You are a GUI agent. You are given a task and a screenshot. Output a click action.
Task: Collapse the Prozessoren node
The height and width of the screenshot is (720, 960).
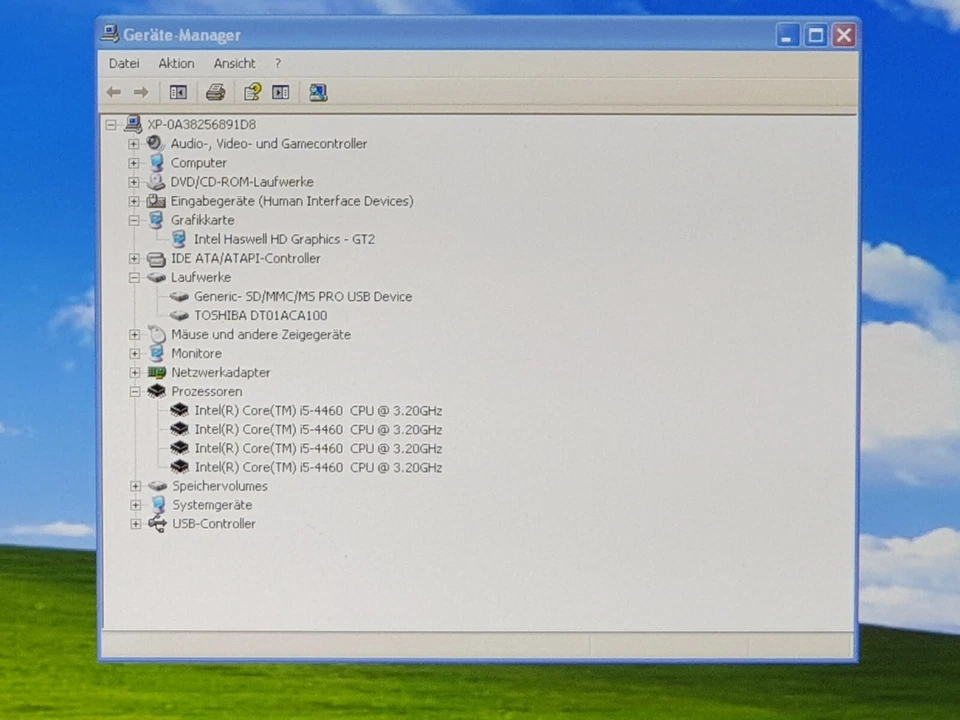135,391
